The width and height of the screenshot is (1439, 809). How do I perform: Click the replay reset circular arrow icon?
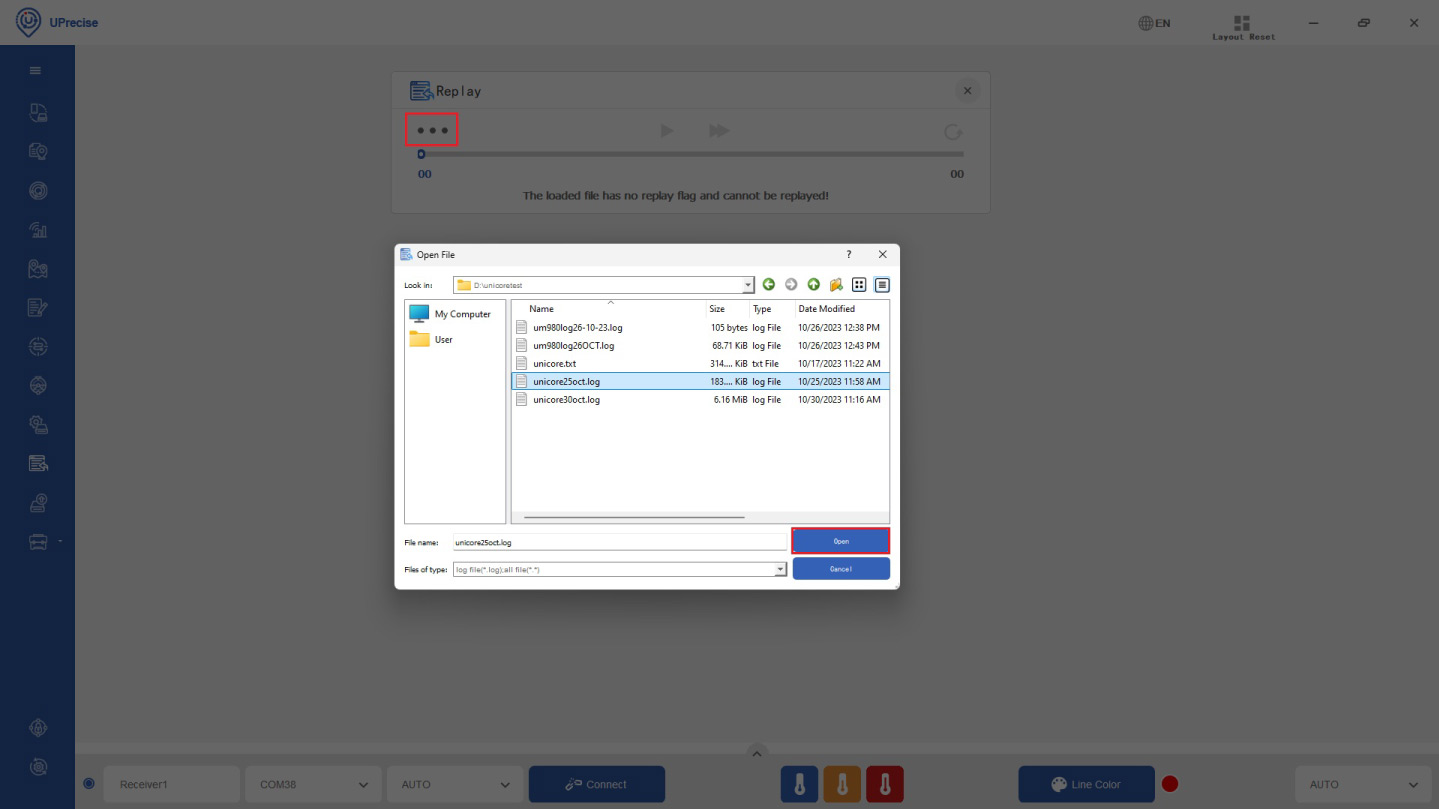952,132
